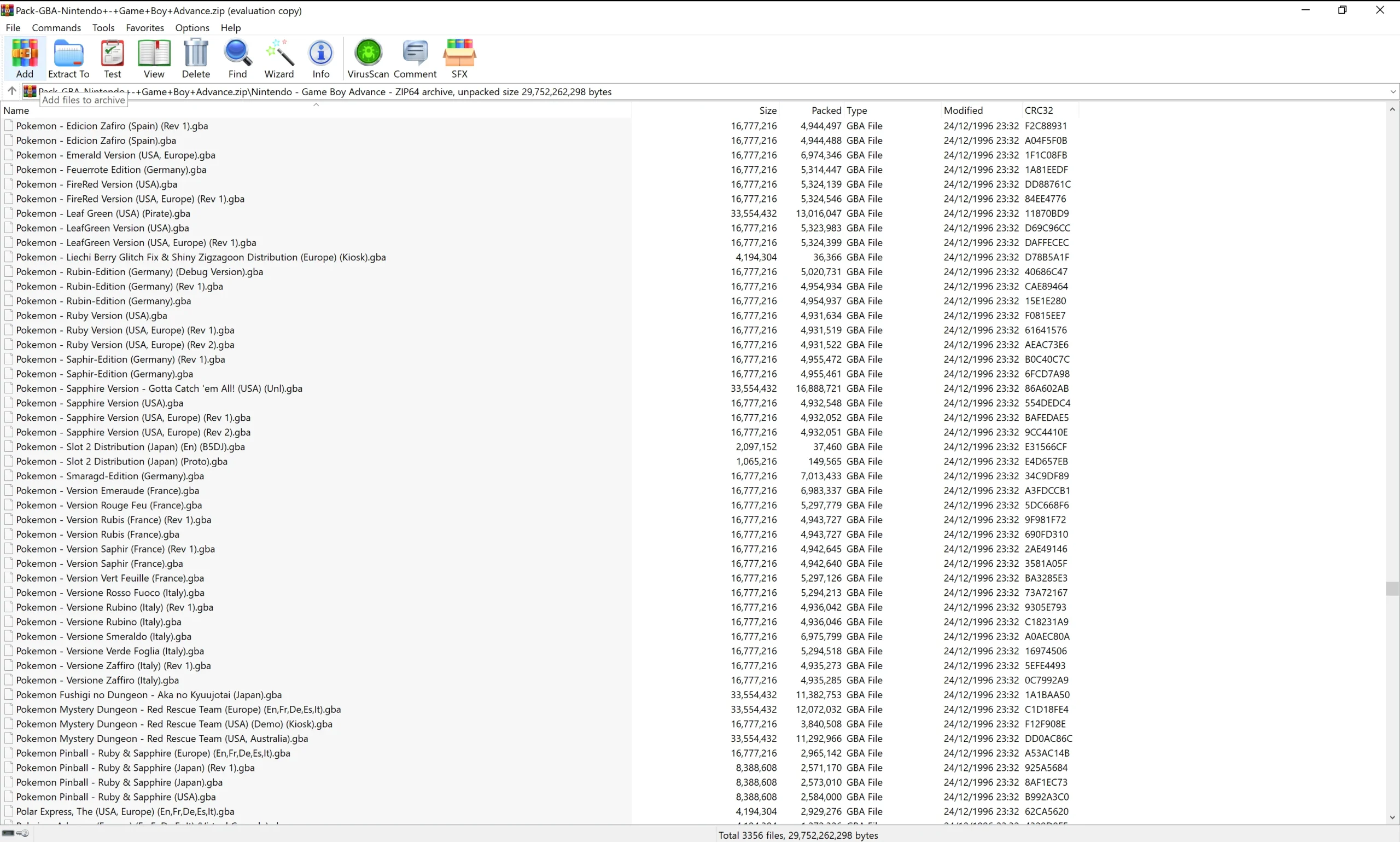Open the Tools menu
The width and height of the screenshot is (1400, 842).
pos(103,27)
